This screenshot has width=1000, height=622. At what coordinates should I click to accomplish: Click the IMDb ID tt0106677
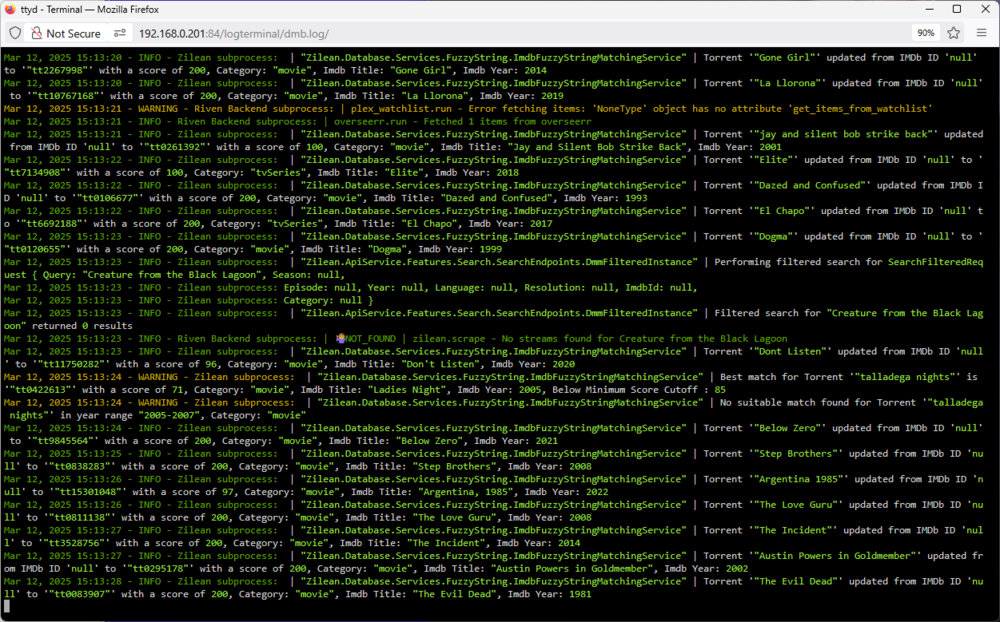point(107,198)
